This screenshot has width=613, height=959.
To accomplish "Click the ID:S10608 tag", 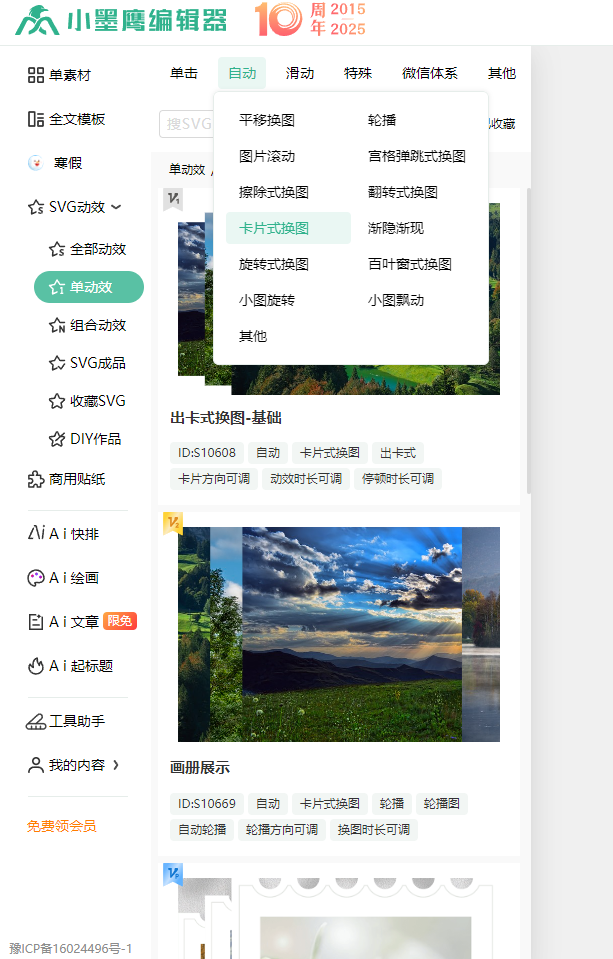I will [x=207, y=453].
